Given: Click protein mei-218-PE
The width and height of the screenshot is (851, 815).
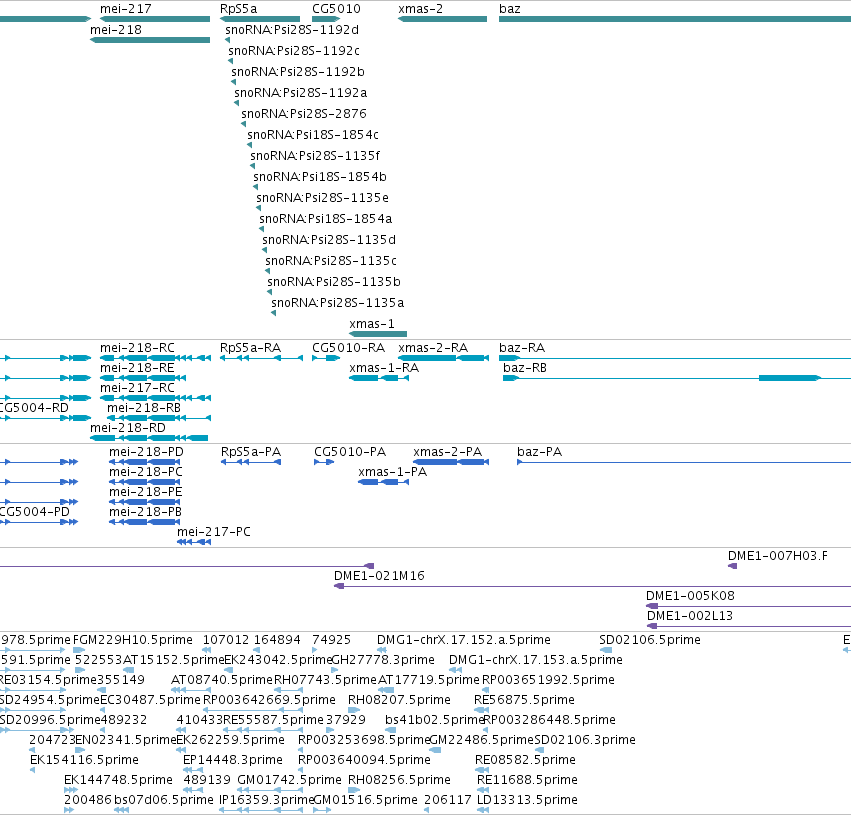Looking at the screenshot, I should tap(144, 502).
